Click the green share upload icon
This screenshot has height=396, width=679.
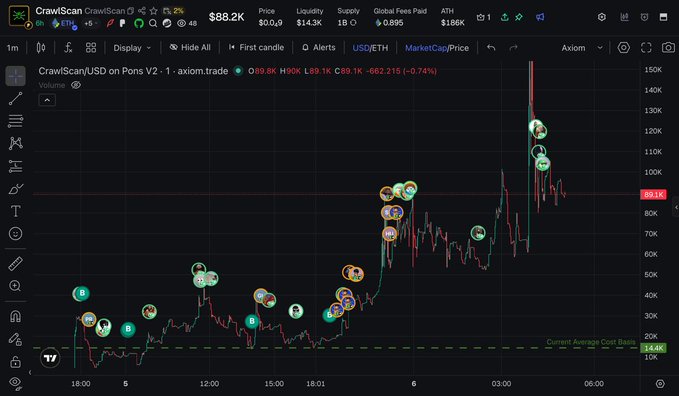pyautogui.click(x=504, y=17)
